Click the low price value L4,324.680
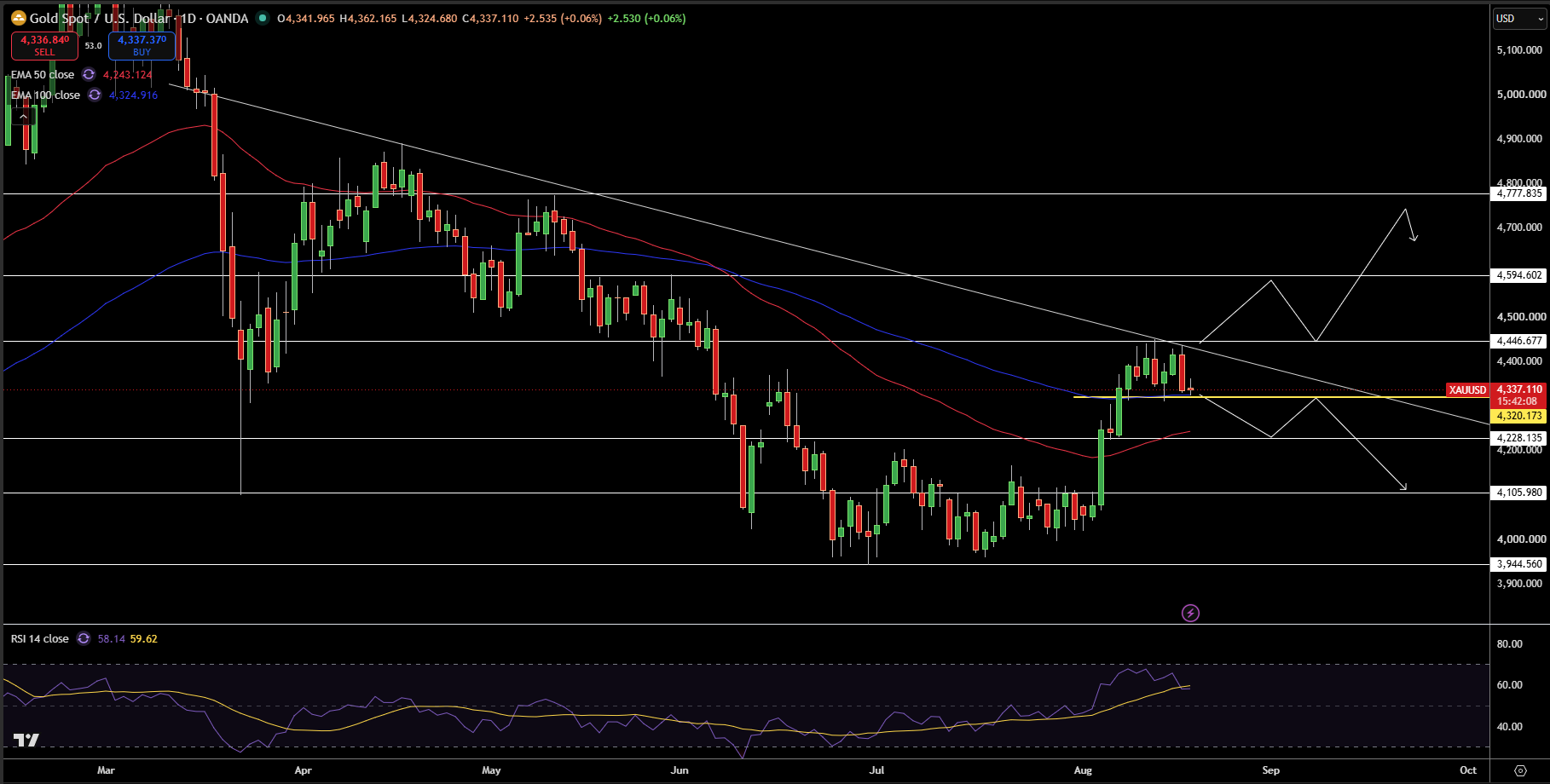 tap(430, 19)
